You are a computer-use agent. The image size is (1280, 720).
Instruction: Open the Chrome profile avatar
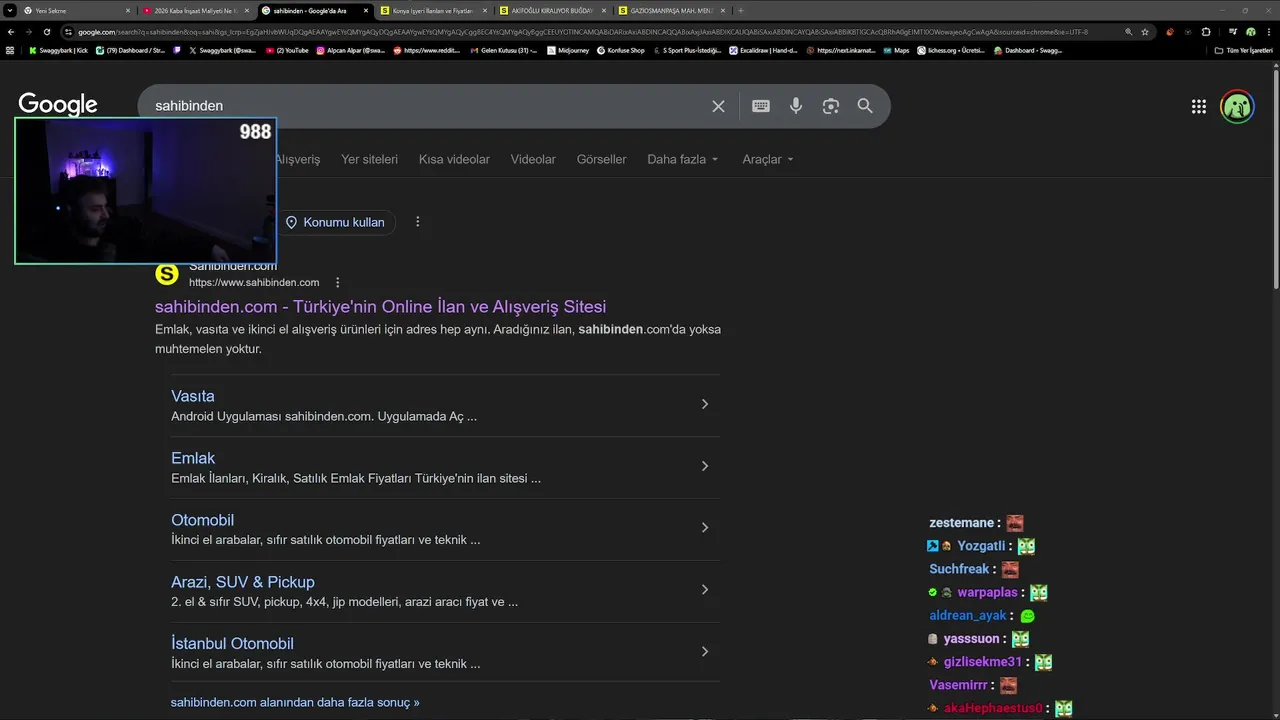tap(1250, 32)
